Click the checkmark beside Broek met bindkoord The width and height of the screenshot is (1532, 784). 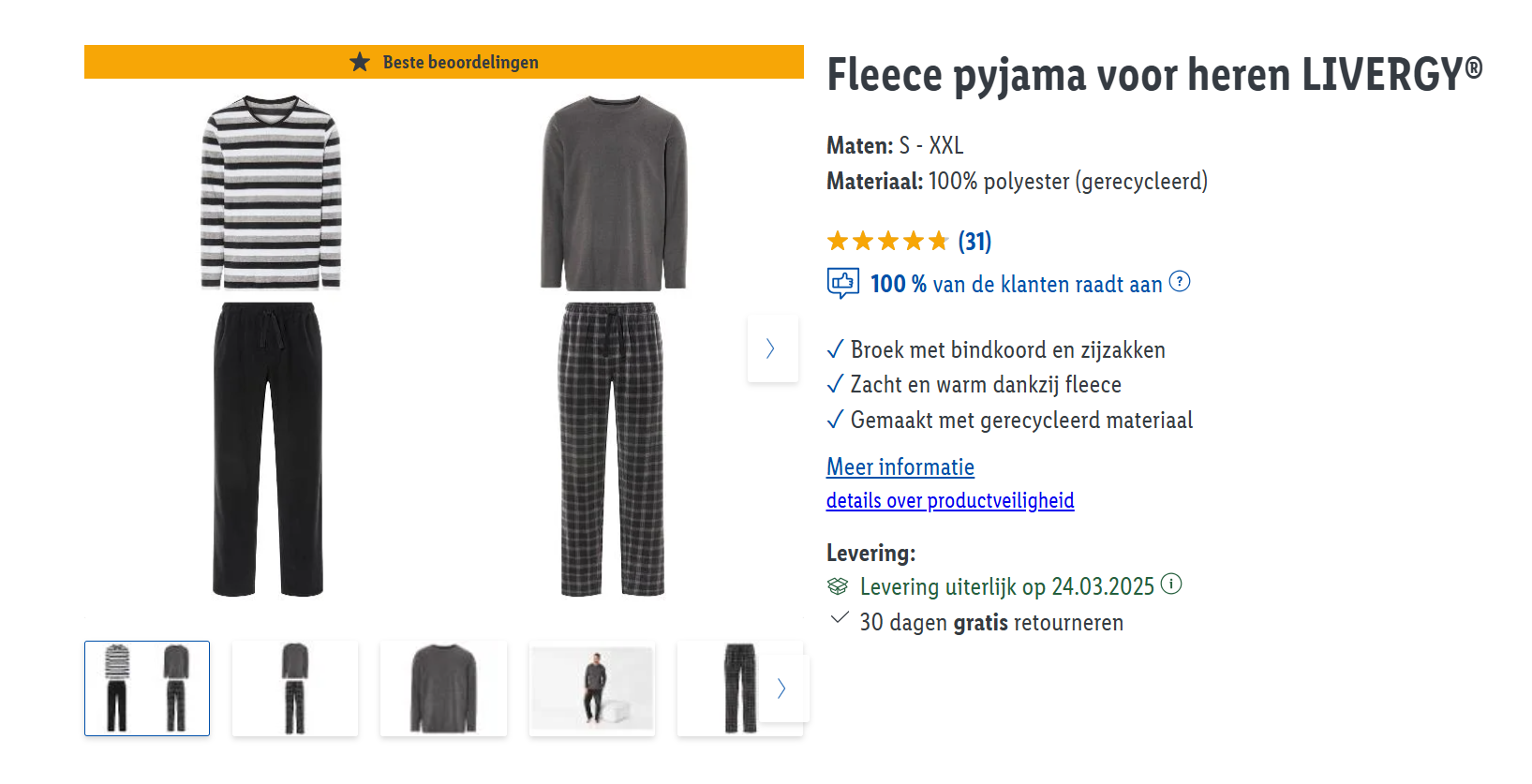pyautogui.click(x=836, y=350)
